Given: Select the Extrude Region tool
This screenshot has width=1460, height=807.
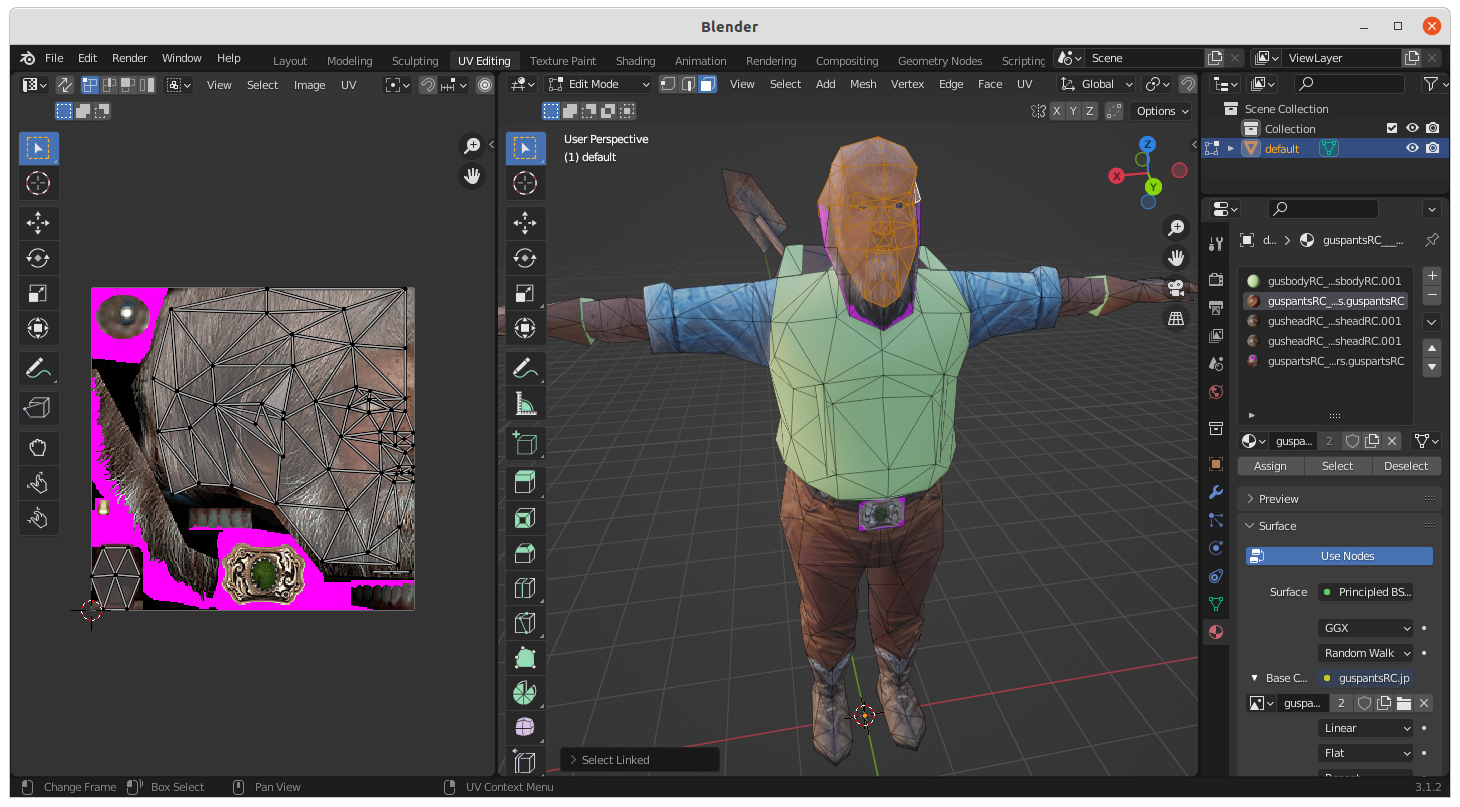Looking at the screenshot, I should [525, 483].
